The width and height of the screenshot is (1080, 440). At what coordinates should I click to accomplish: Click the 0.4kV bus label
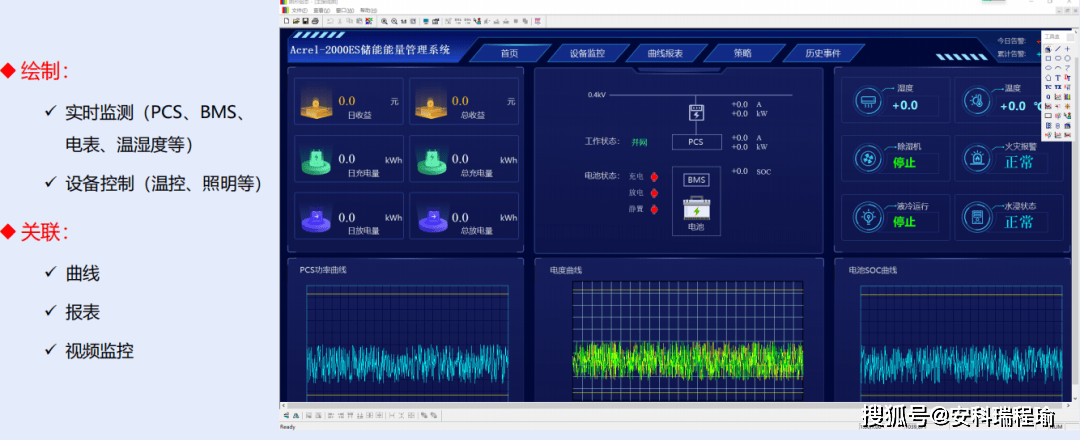[596, 95]
